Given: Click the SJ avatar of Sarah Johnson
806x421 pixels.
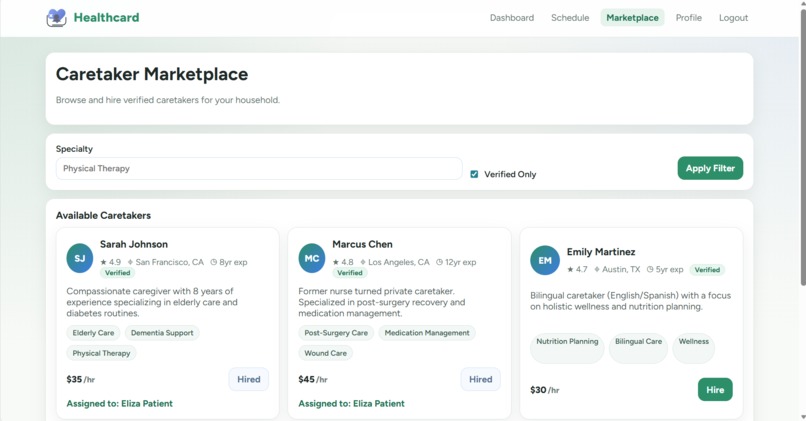Looking at the screenshot, I should 80,259.
